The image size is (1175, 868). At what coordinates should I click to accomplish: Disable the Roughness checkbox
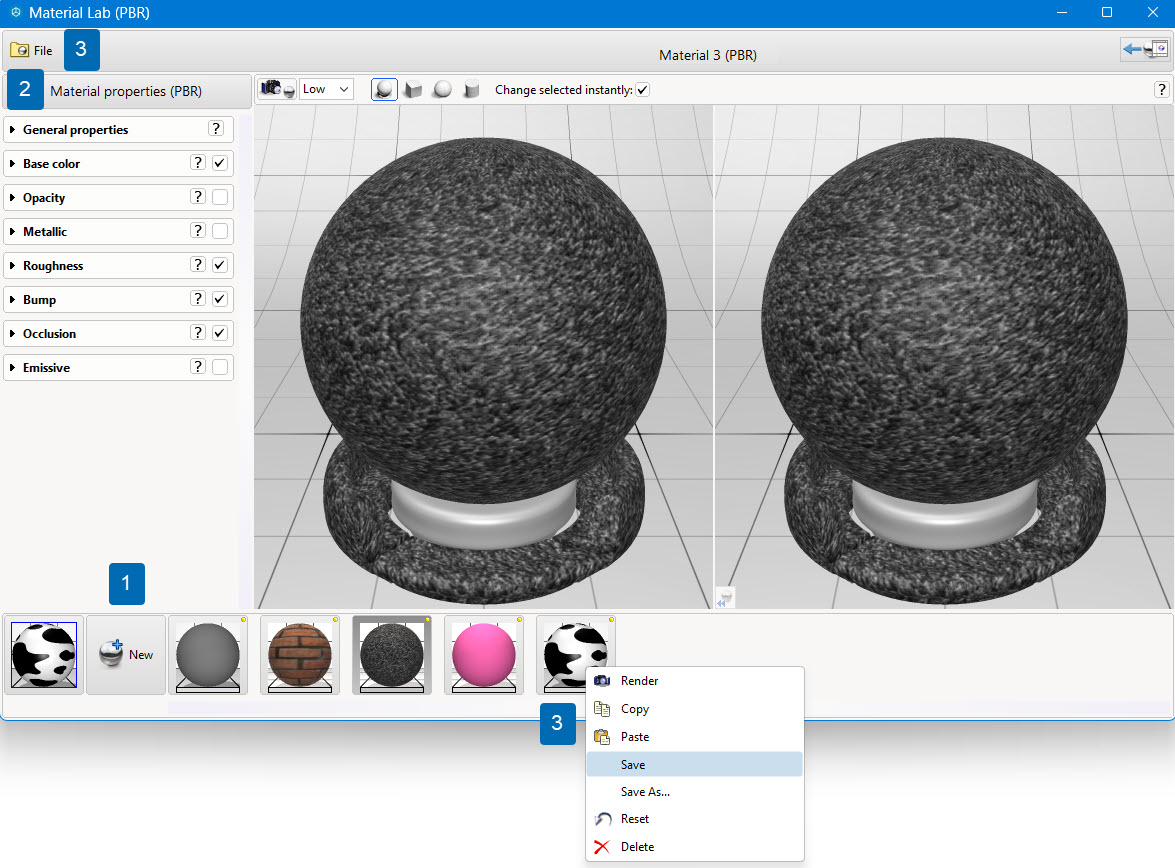[220, 265]
